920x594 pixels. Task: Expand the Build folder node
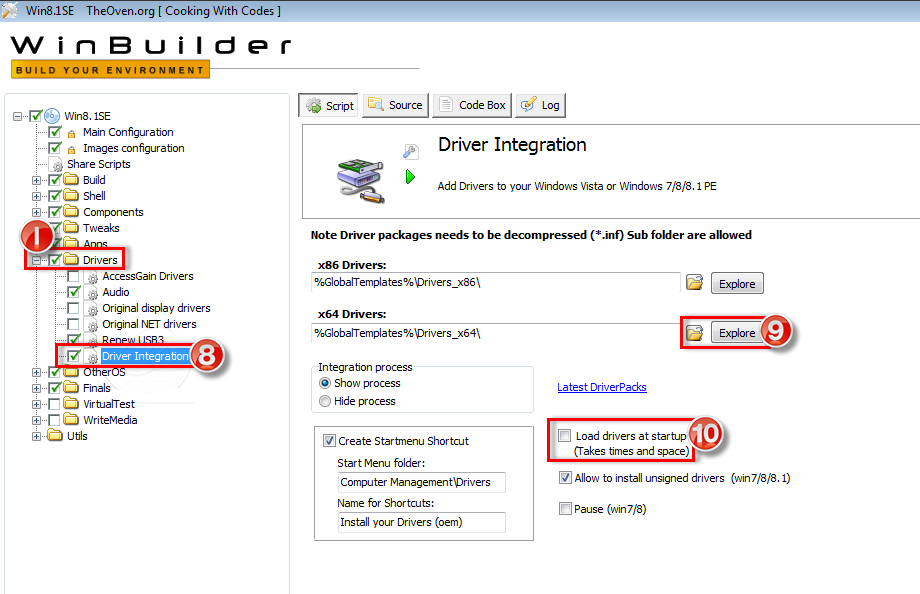click(x=36, y=180)
